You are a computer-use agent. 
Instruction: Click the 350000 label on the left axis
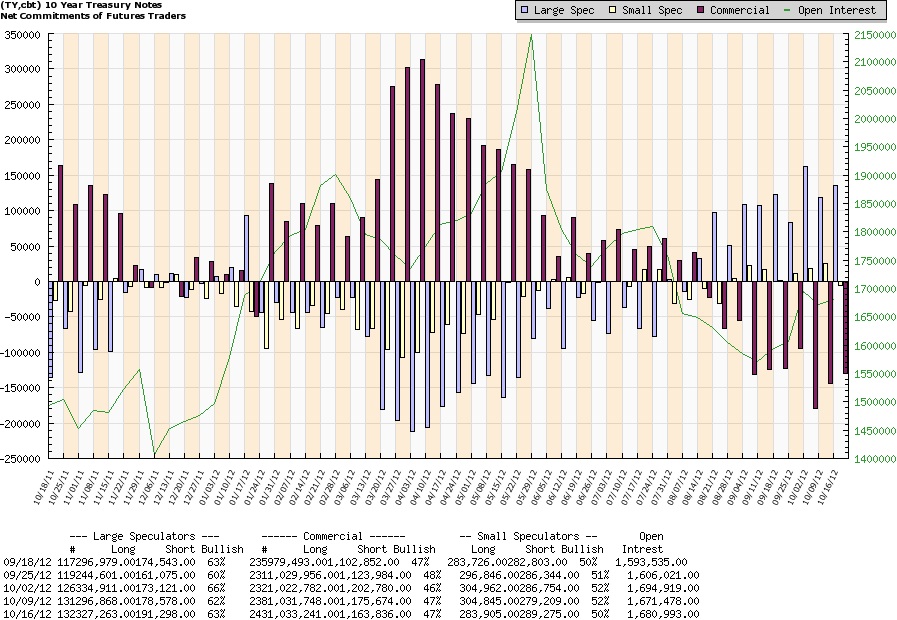point(22,35)
